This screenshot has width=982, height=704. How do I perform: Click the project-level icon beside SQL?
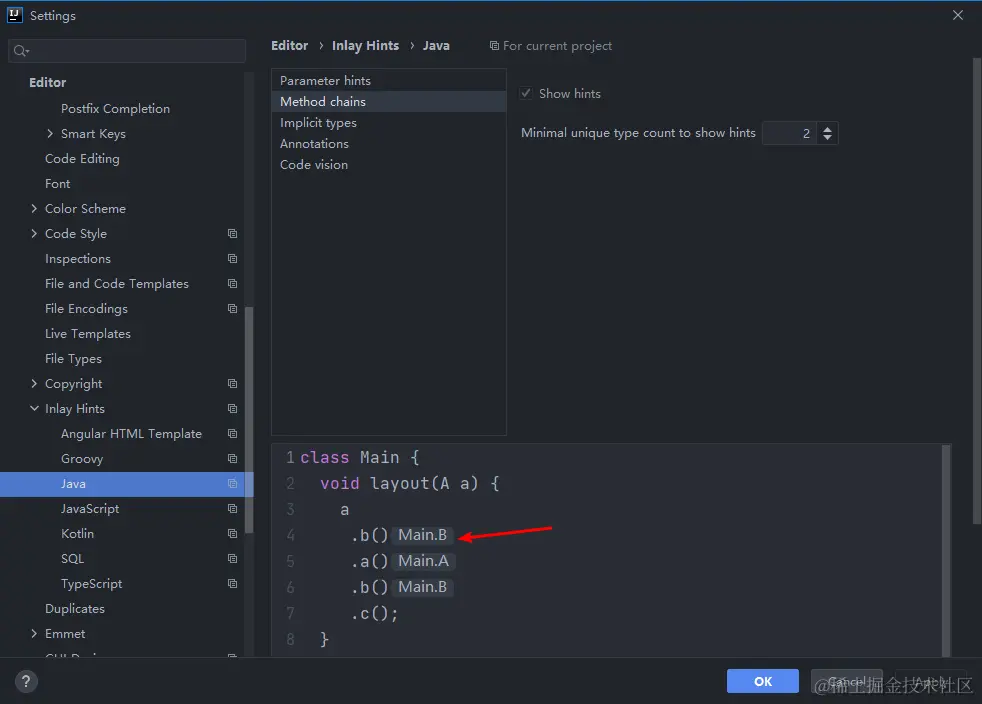coord(232,559)
